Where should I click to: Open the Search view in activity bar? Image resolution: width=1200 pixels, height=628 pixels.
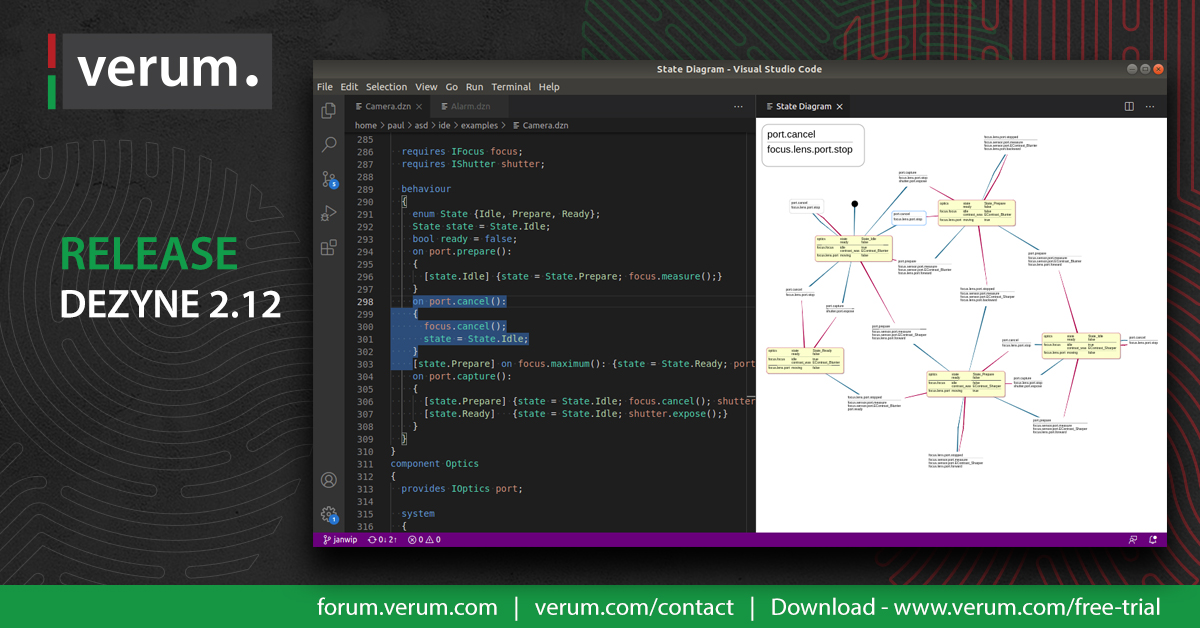328,145
